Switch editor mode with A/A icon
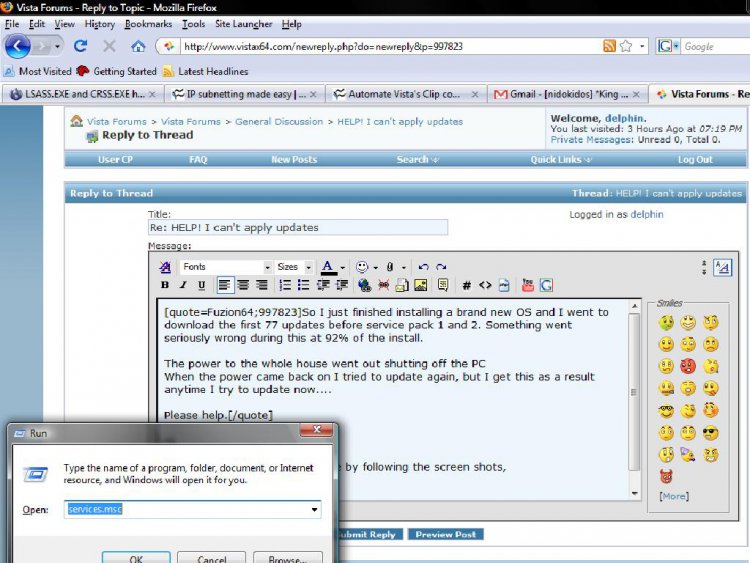This screenshot has width=750, height=563. tap(722, 267)
